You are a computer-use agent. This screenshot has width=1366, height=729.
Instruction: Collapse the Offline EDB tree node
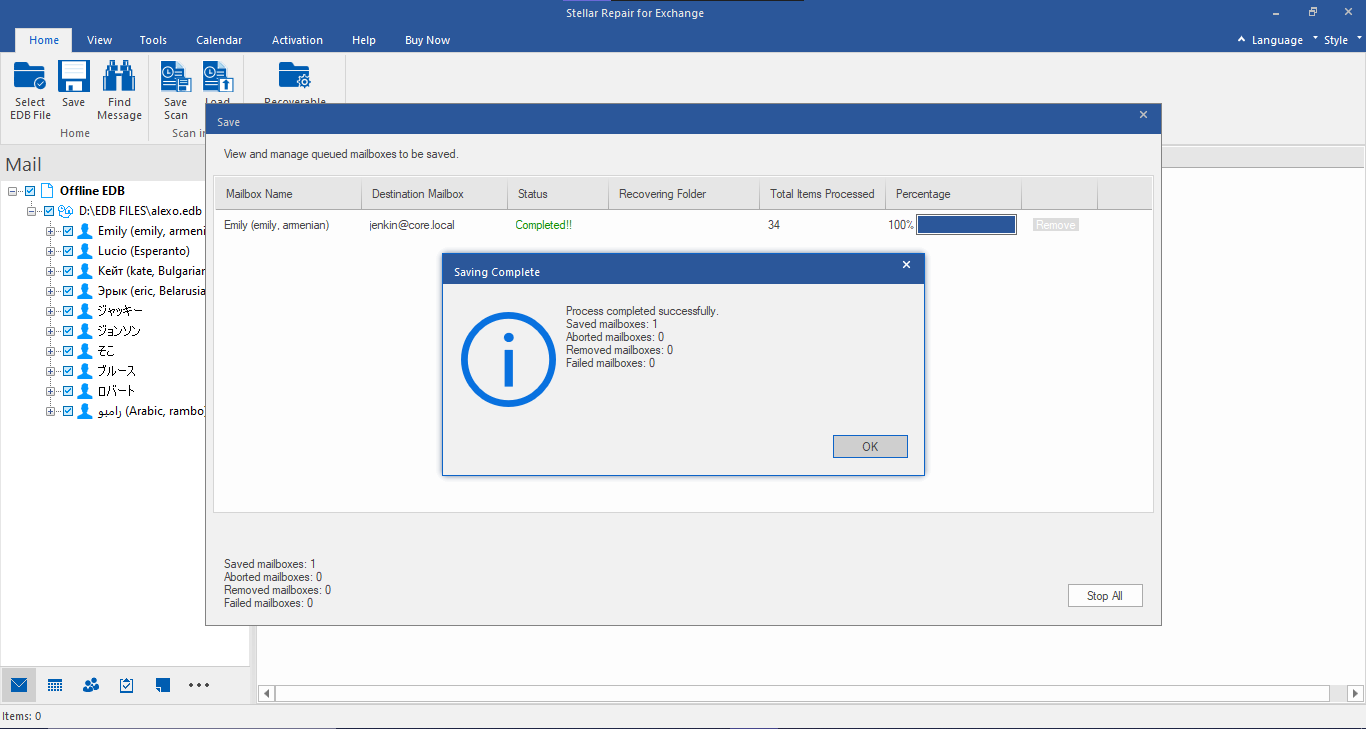[13, 191]
